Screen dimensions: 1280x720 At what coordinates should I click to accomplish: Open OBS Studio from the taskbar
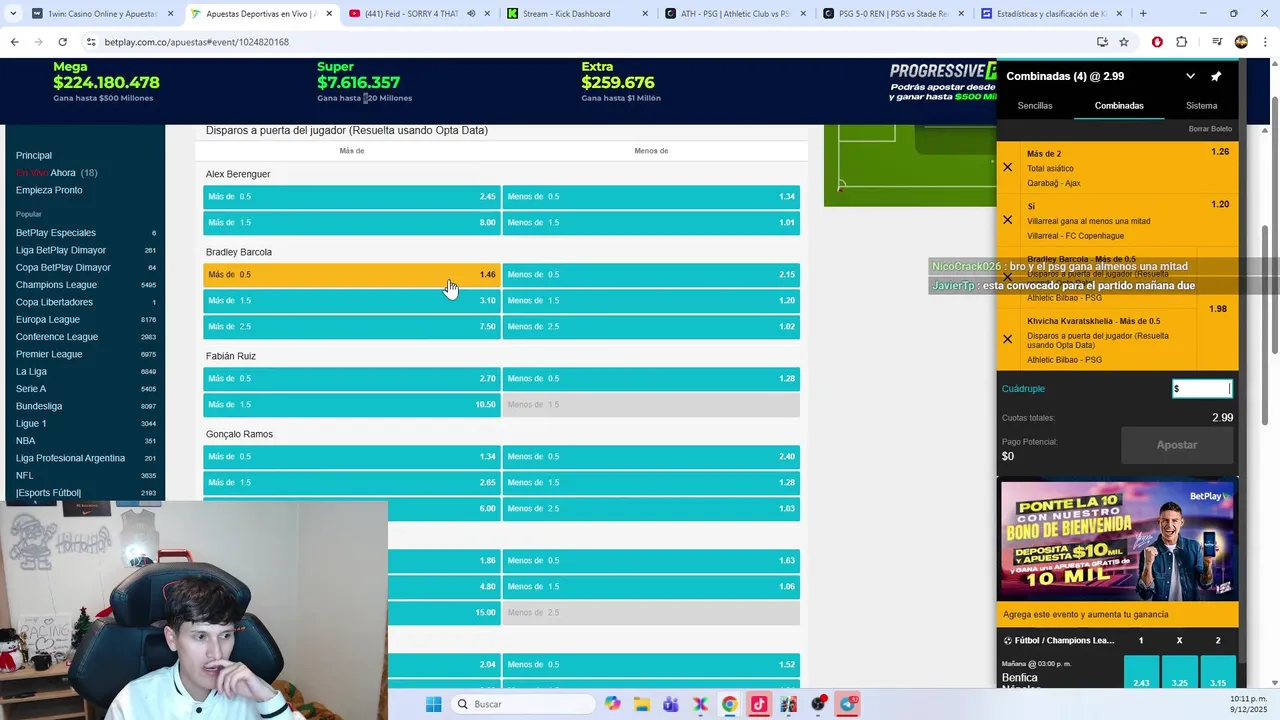[x=818, y=704]
